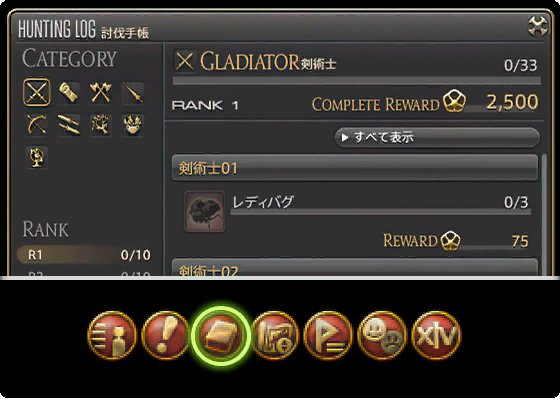
Task: Close the Hunting Log window
Action: (x=538, y=26)
